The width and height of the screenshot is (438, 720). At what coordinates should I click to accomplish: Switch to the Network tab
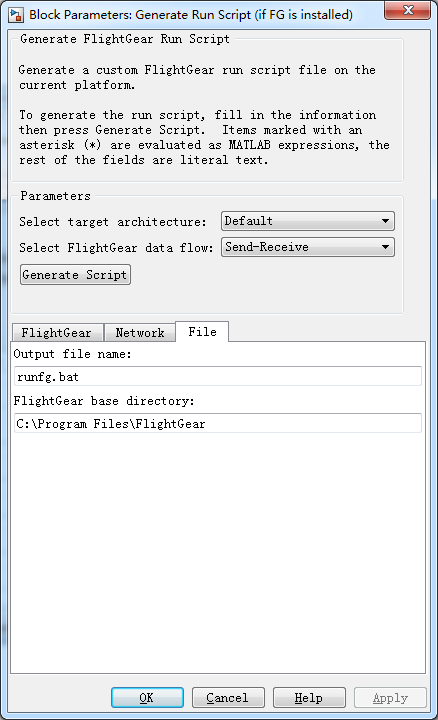click(x=140, y=332)
